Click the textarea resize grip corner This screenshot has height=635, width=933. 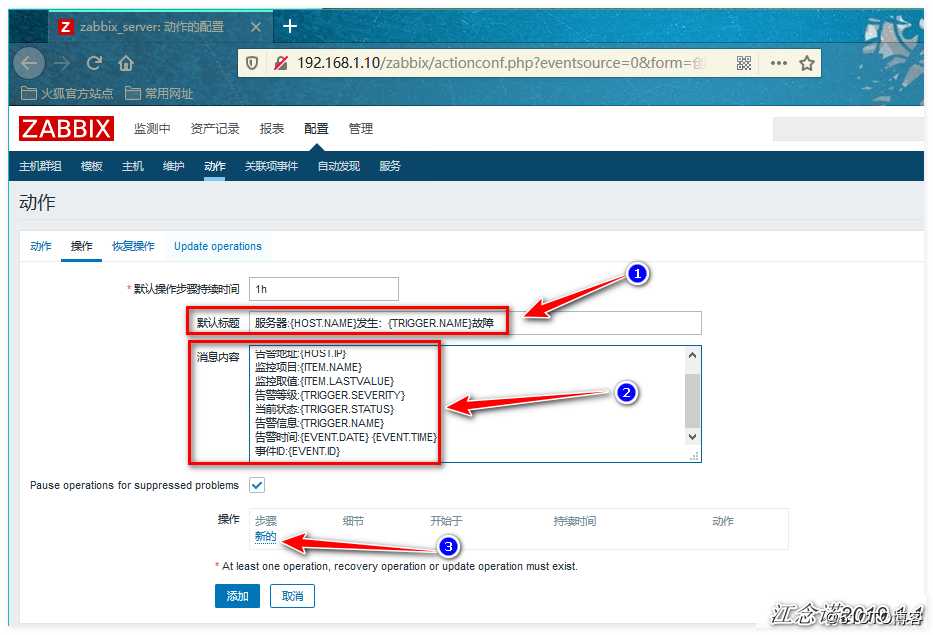(694, 456)
